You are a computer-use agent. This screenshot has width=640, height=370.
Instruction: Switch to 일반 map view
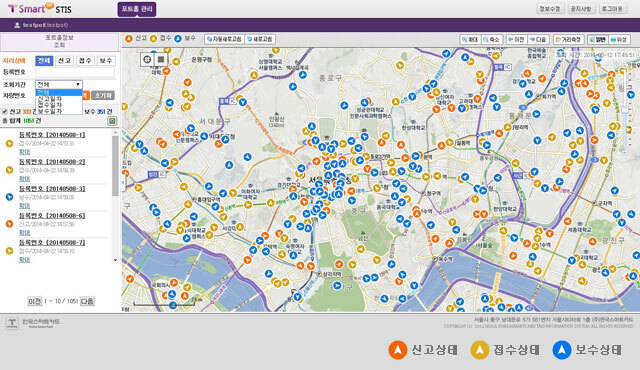point(598,40)
